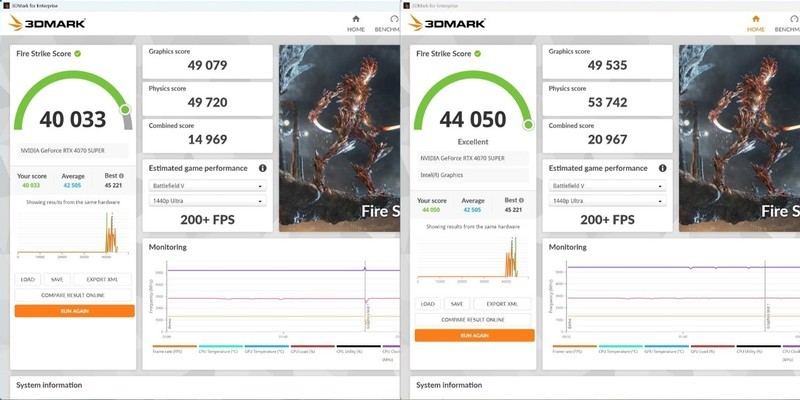Click 3DMARK logo in left window
The width and height of the screenshot is (800, 400).
point(47,23)
